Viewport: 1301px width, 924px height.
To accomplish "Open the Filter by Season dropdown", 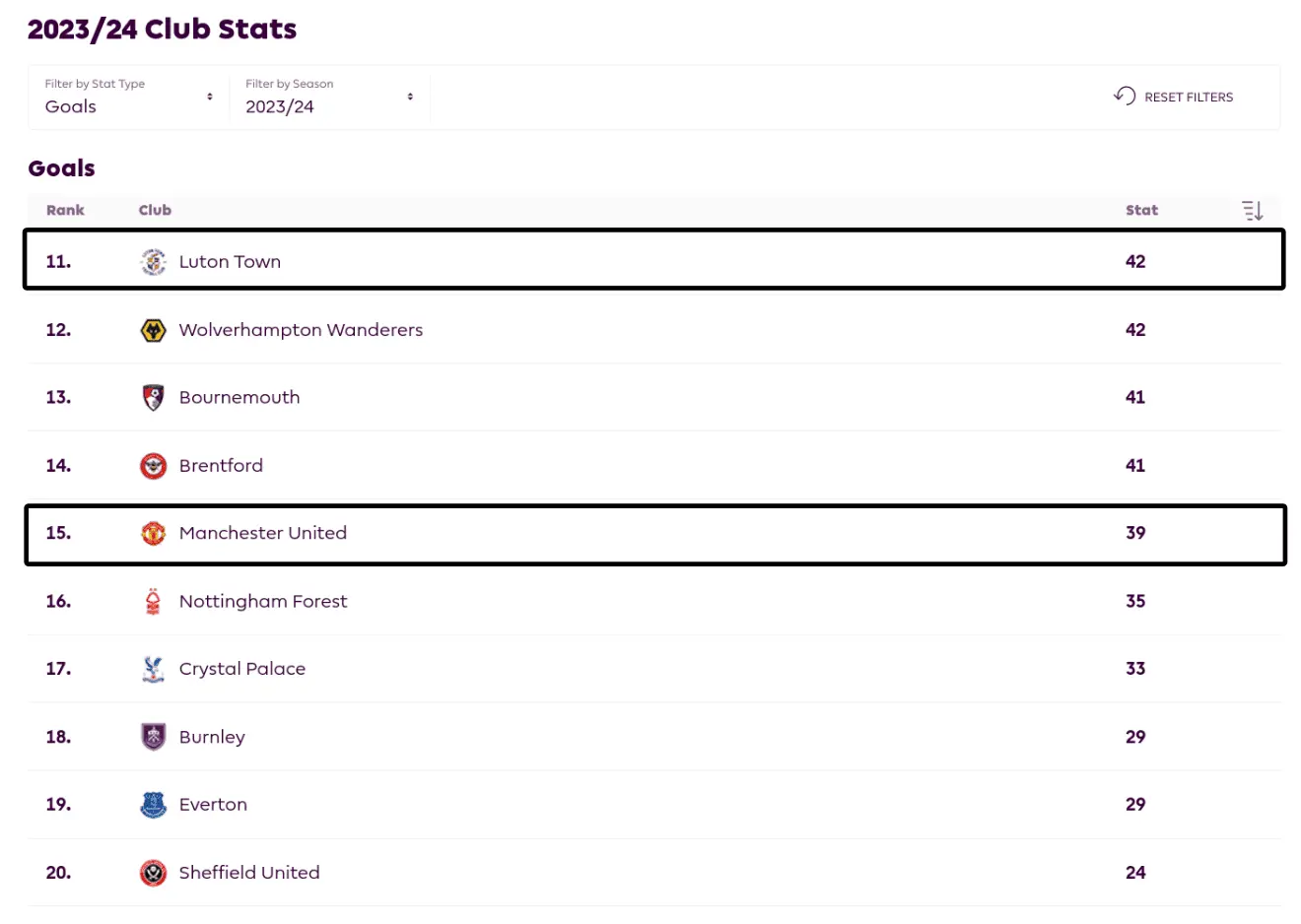I will [328, 97].
